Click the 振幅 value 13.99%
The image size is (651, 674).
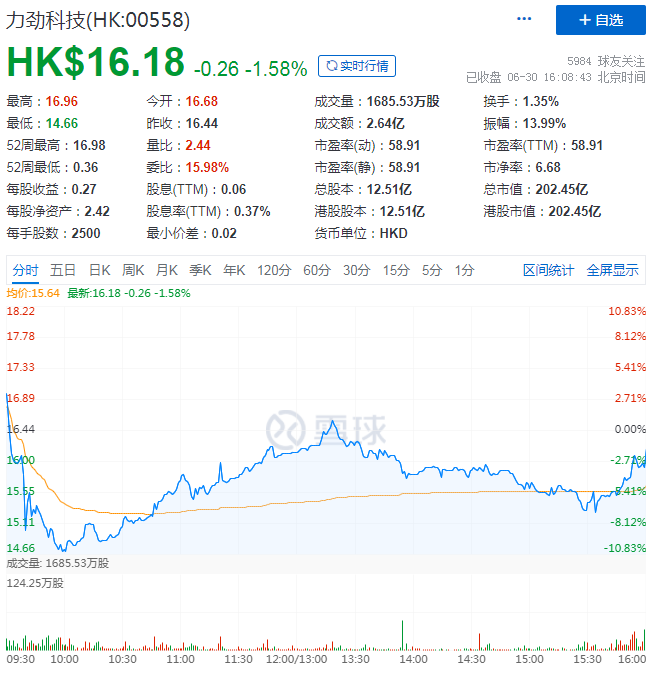click(544, 123)
